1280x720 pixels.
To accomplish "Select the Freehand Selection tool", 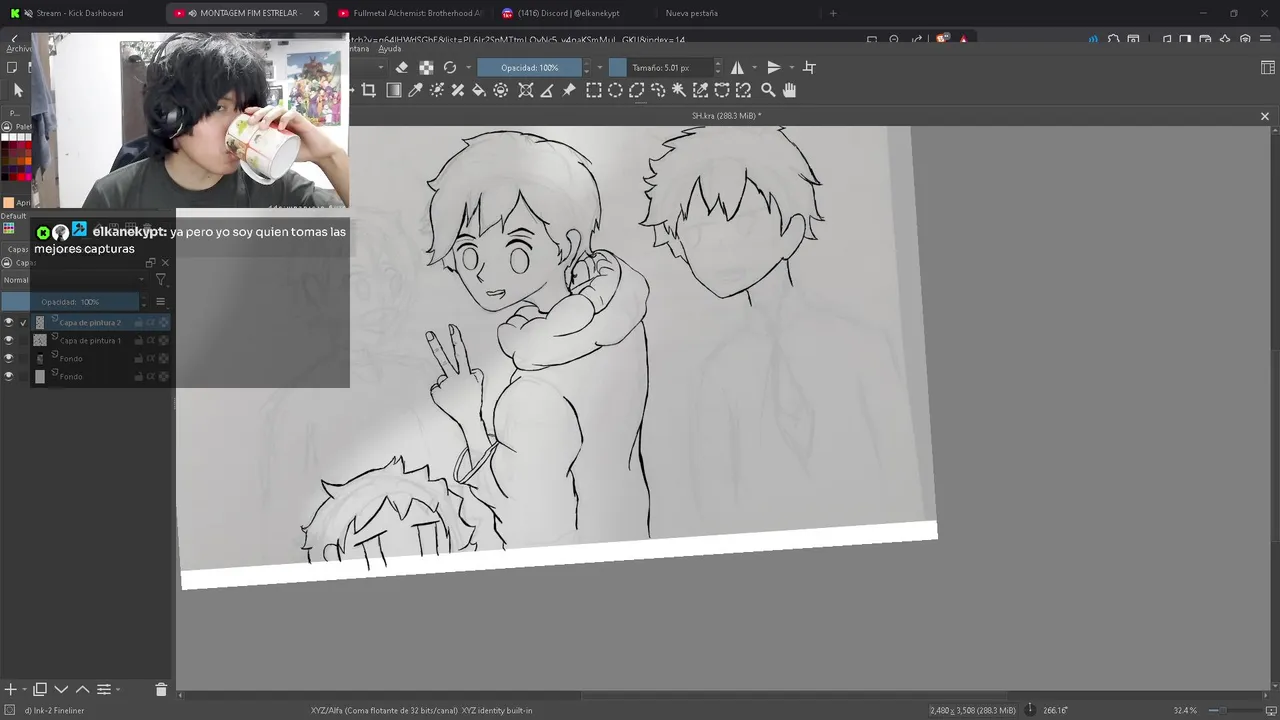I will pos(658,90).
